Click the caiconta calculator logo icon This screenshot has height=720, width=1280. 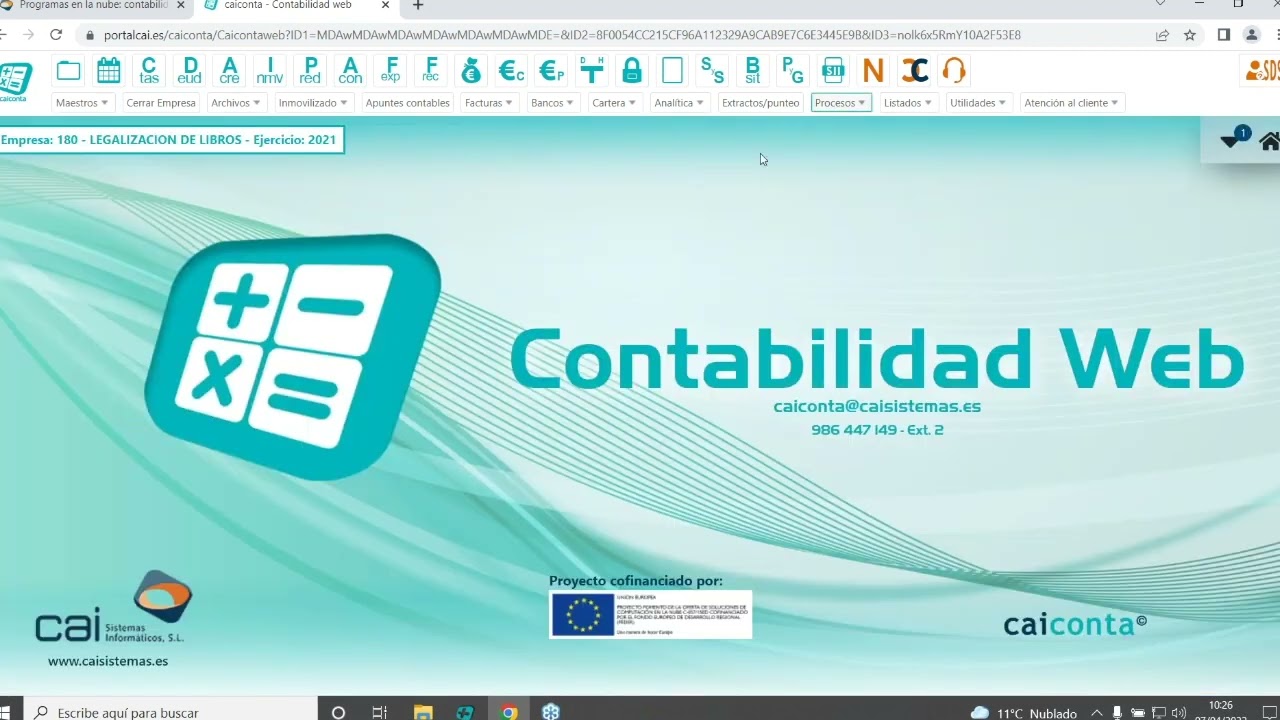[x=15, y=80]
